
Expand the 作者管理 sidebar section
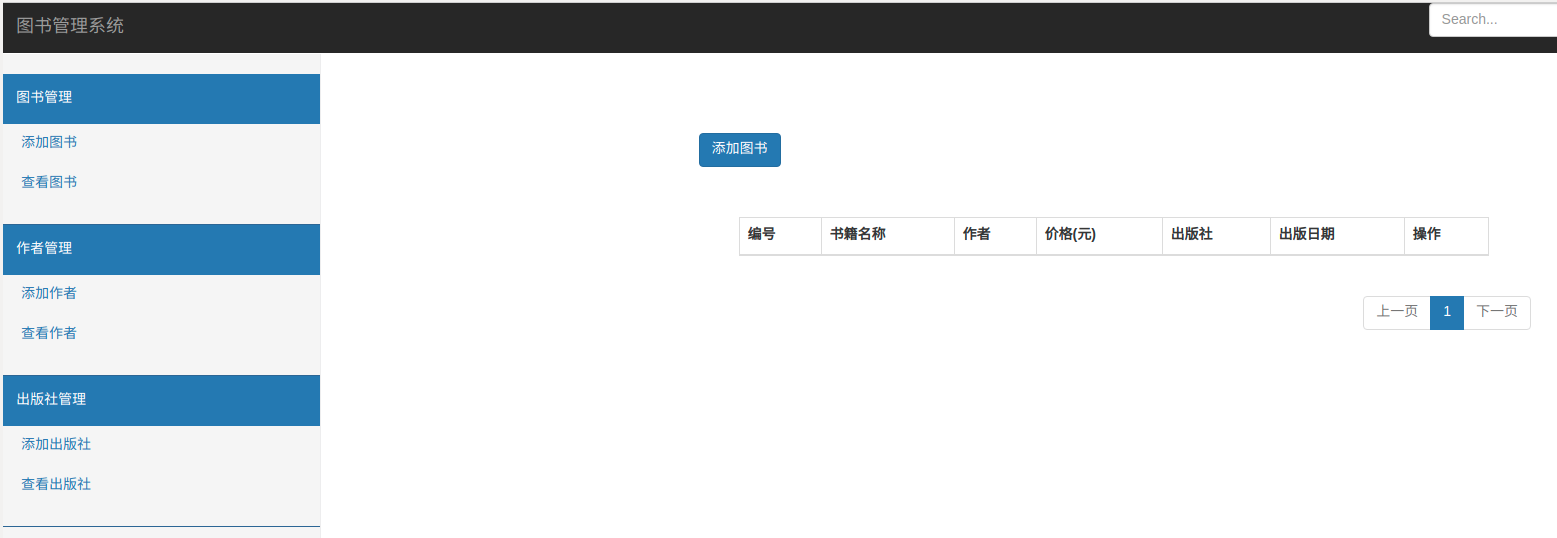pos(161,249)
